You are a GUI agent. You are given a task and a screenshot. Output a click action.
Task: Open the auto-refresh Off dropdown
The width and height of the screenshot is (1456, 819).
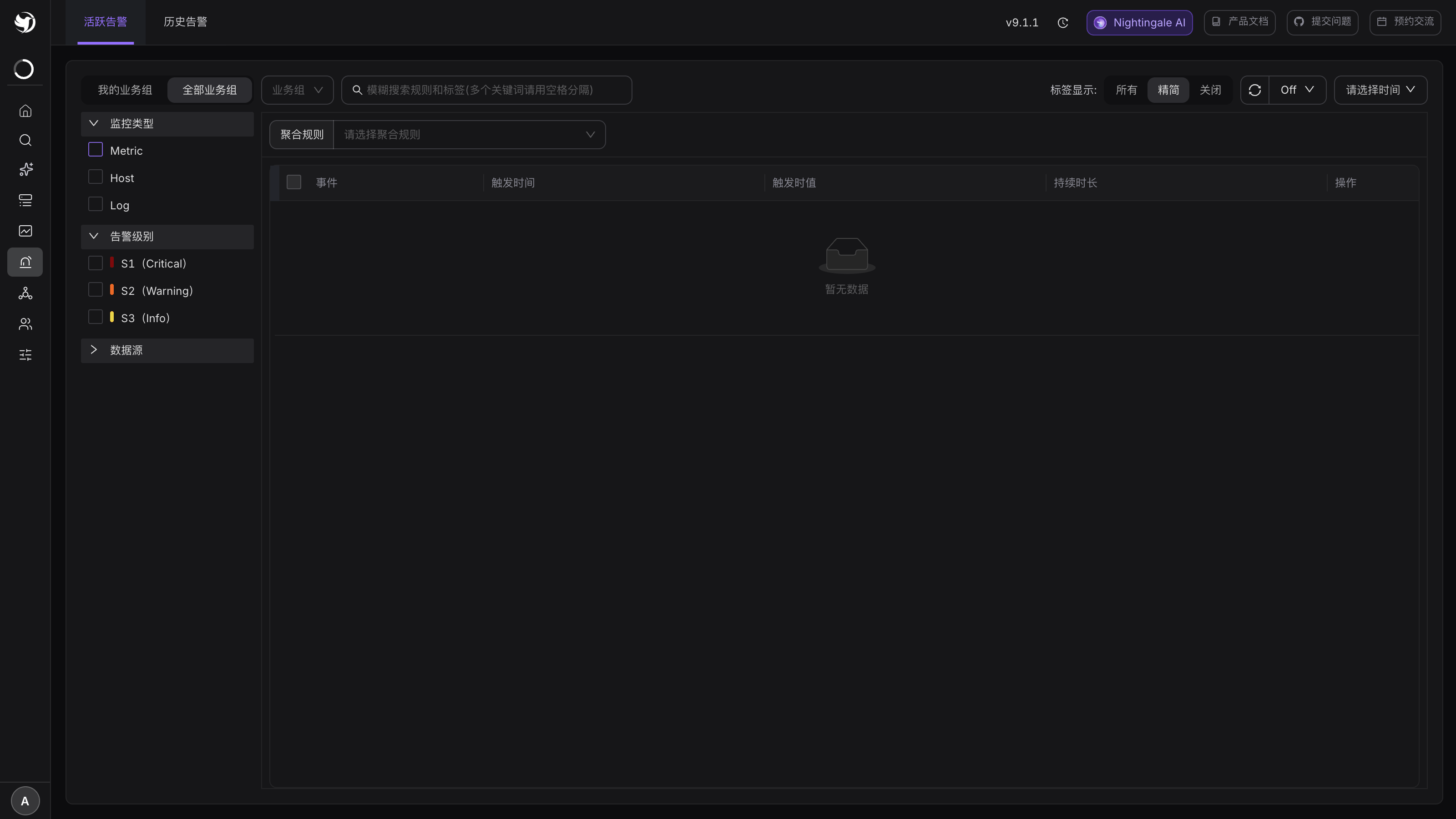(1297, 90)
